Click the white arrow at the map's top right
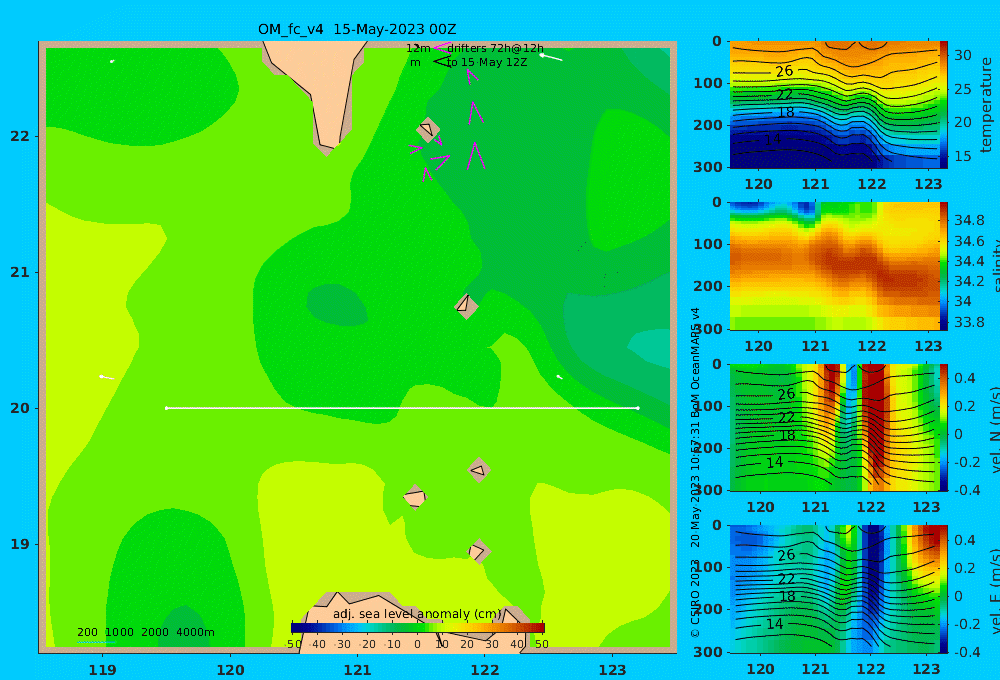 (x=552, y=57)
